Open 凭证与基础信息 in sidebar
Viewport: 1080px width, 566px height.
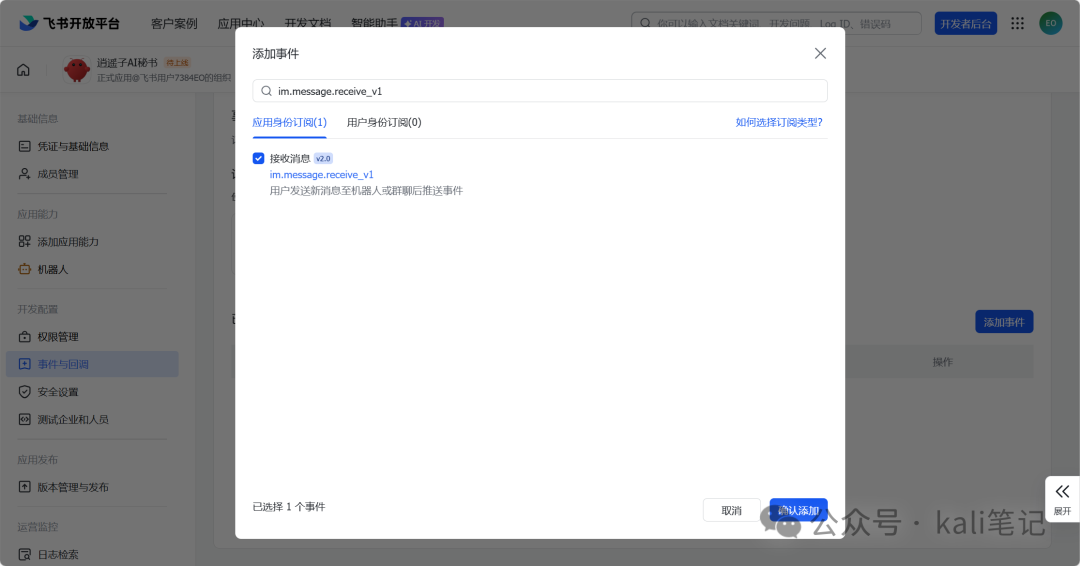tap(73, 146)
